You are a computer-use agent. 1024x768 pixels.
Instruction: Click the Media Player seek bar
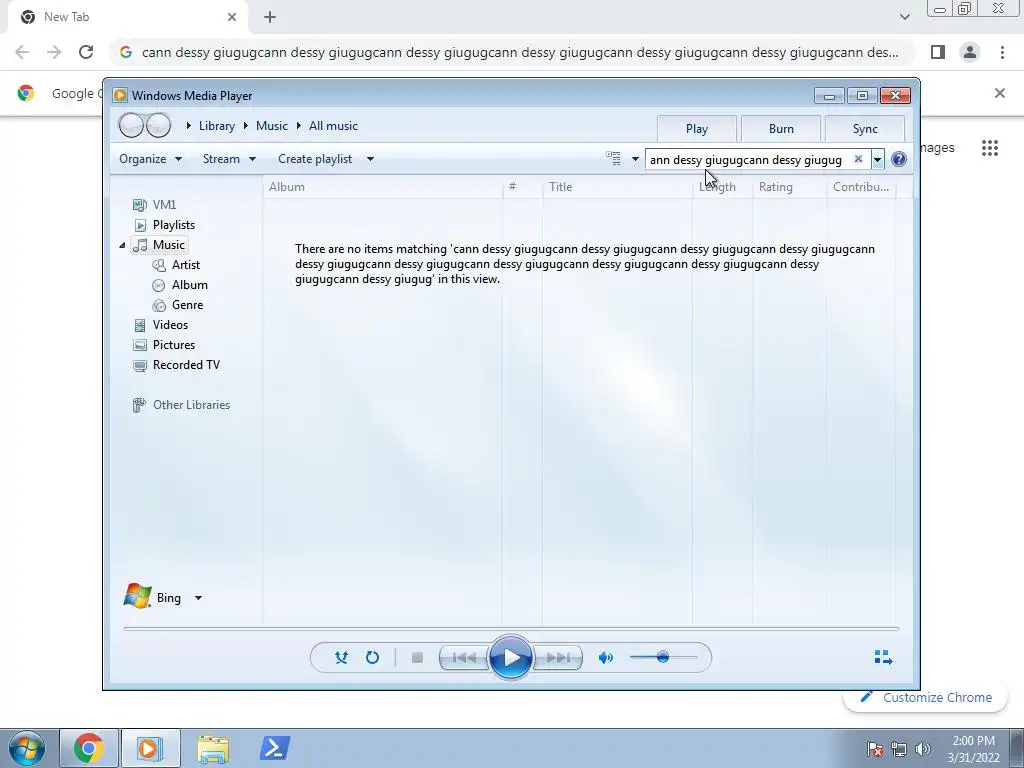tap(511, 628)
